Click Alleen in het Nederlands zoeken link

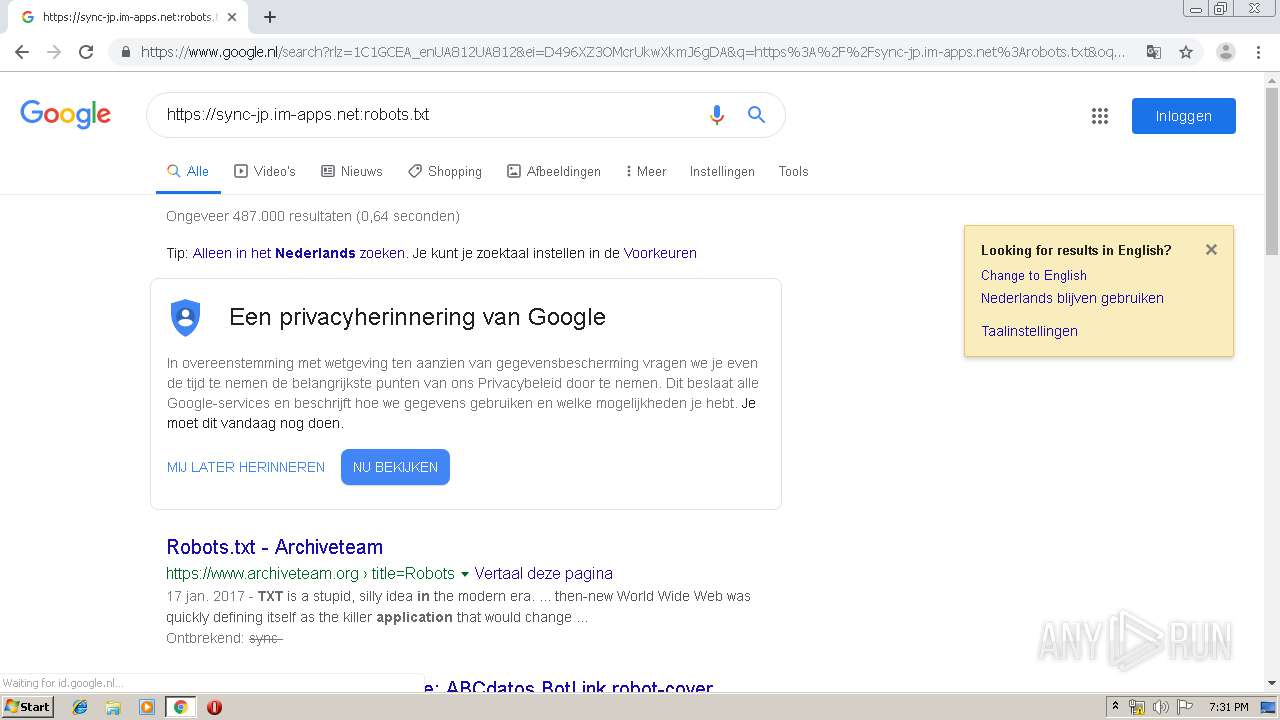pyautogui.click(x=299, y=253)
